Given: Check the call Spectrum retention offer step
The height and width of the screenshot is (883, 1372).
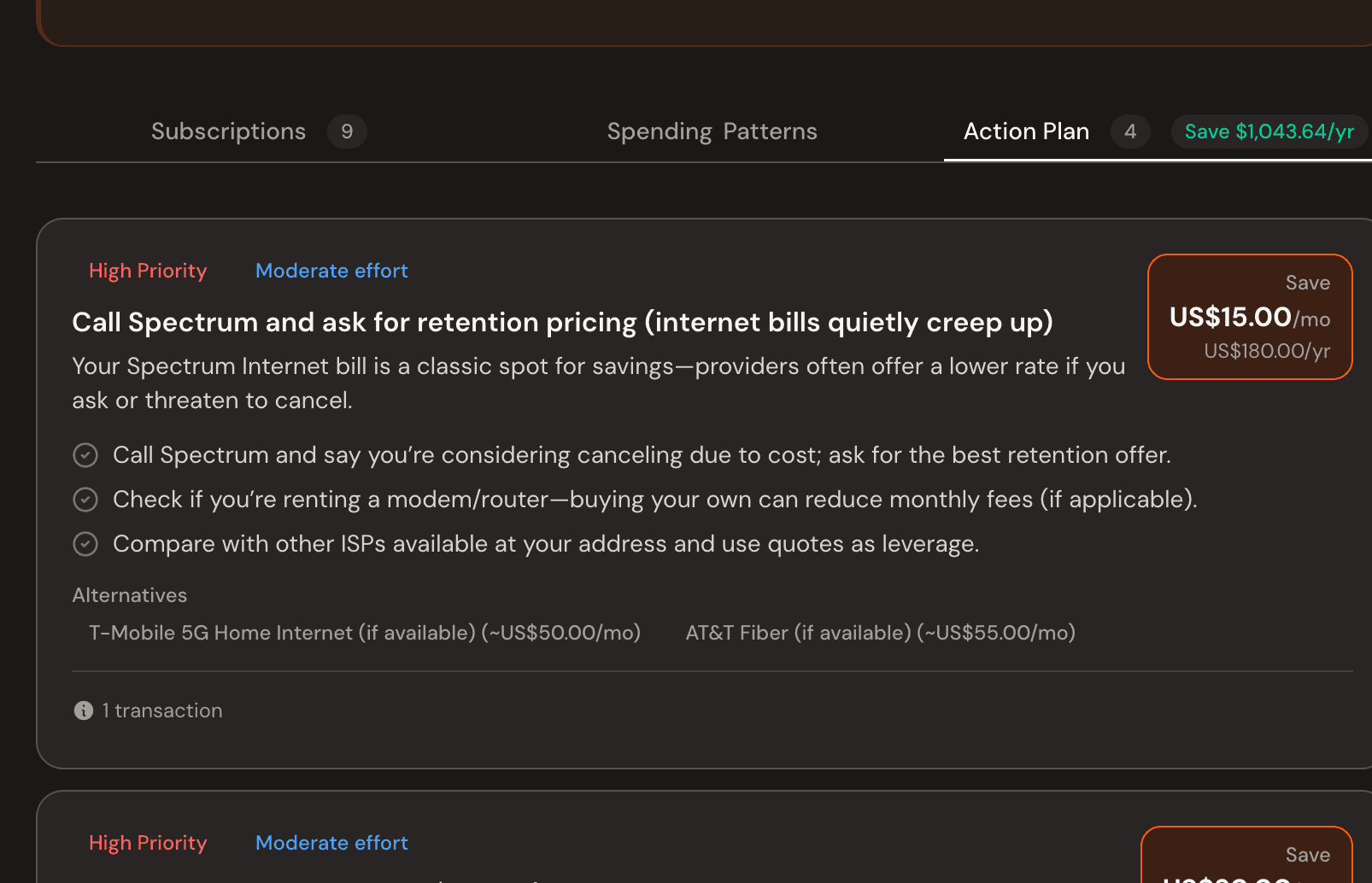Looking at the screenshot, I should tap(85, 455).
